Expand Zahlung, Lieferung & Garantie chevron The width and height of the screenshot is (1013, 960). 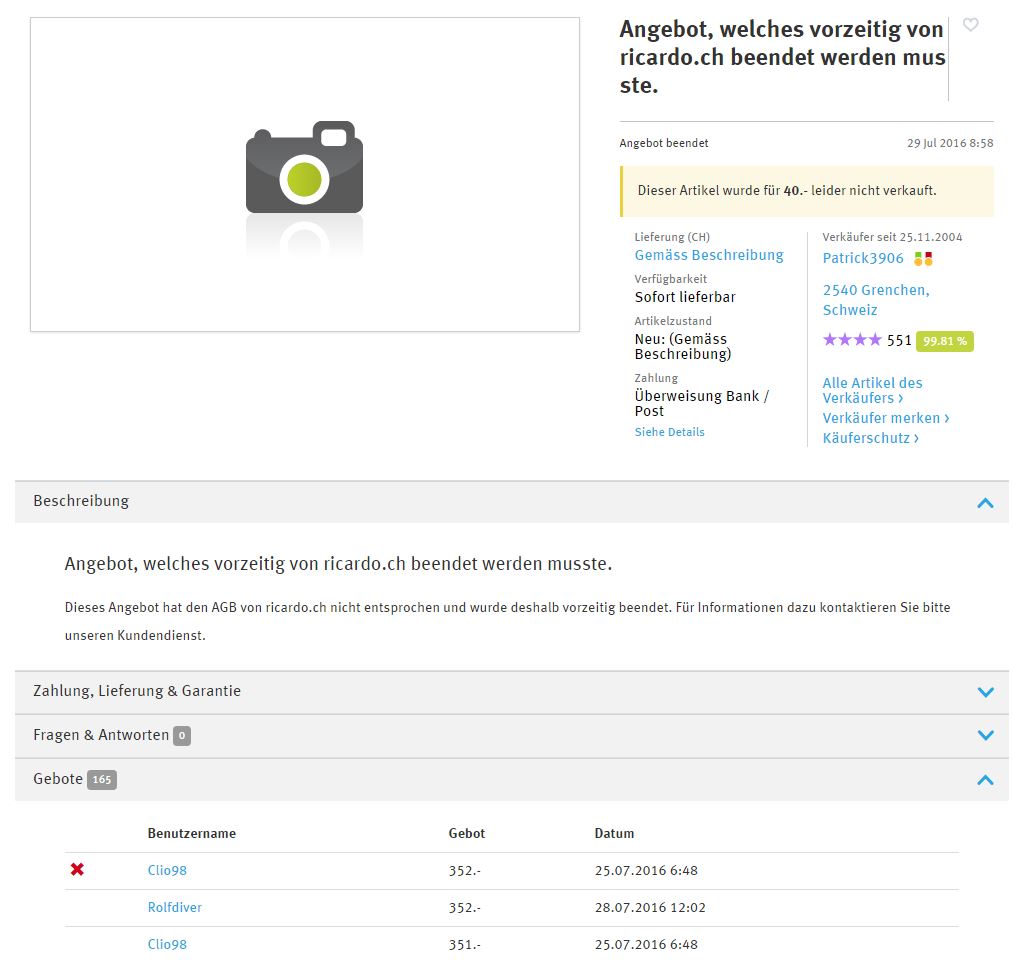pyautogui.click(x=985, y=692)
